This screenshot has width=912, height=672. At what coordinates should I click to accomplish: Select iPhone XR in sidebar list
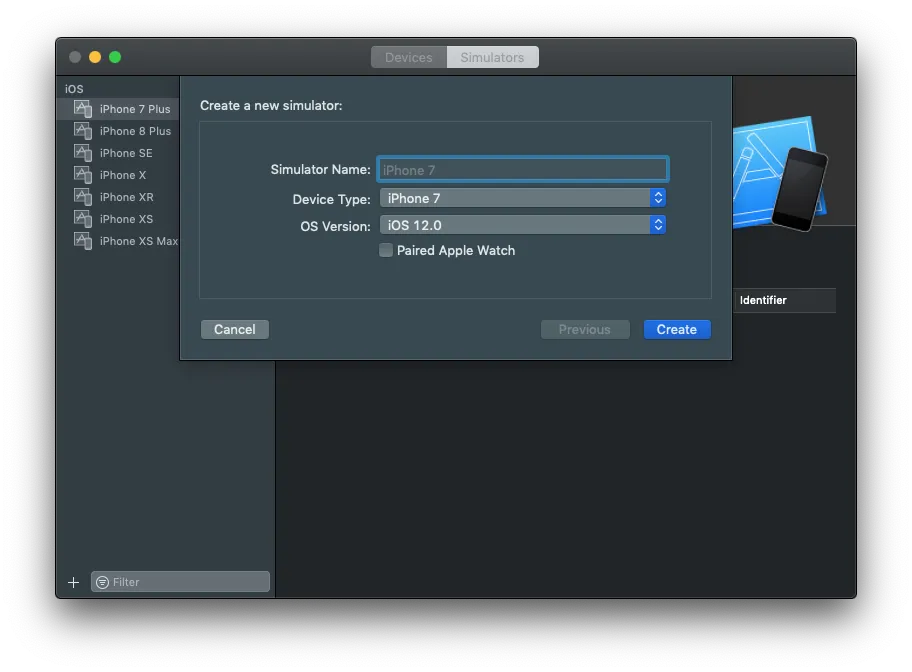point(118,197)
